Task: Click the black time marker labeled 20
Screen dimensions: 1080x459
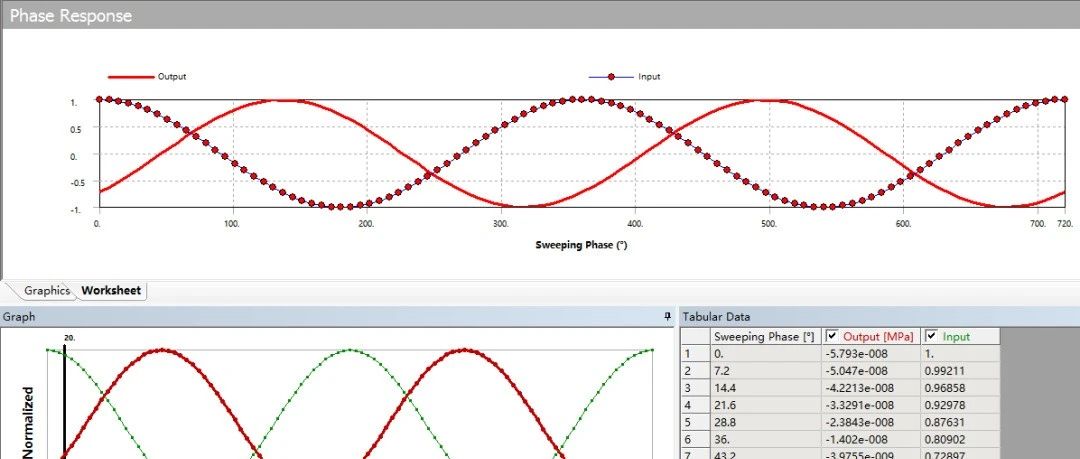Action: coord(65,400)
